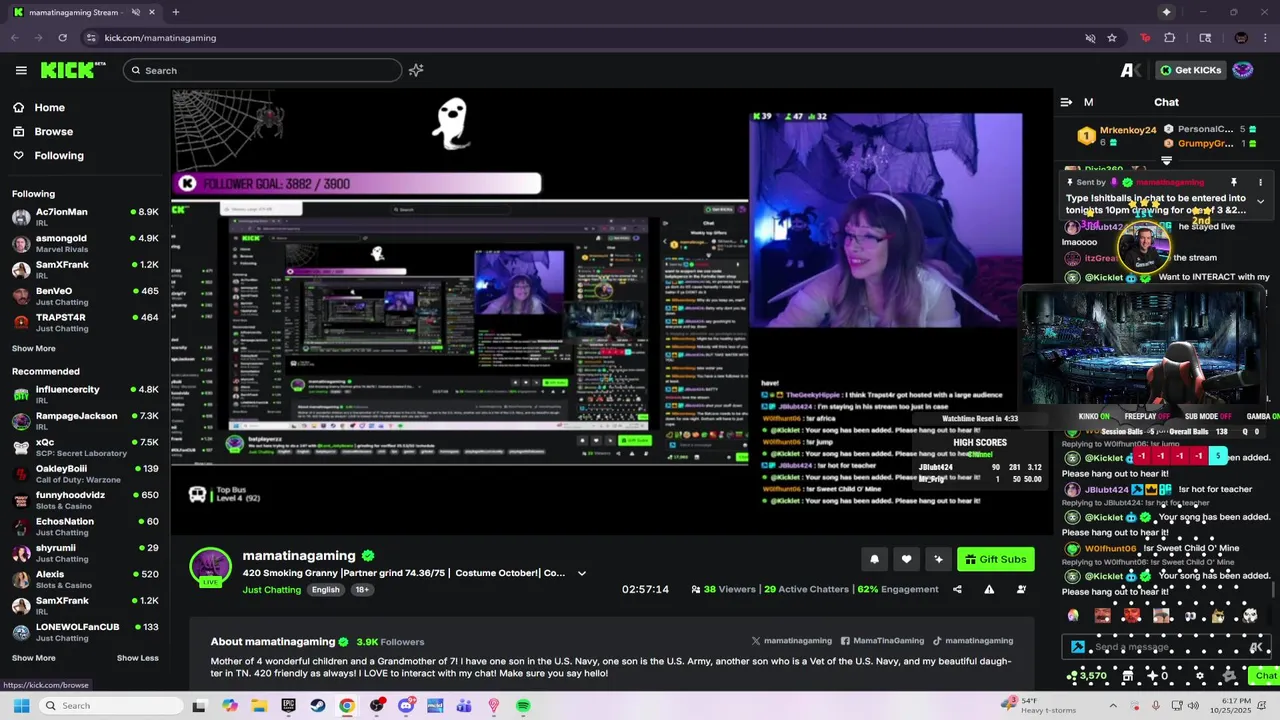This screenshot has width=1280, height=720.
Task: Click the KICKs sparkle 0 balance
Action: 1158,676
